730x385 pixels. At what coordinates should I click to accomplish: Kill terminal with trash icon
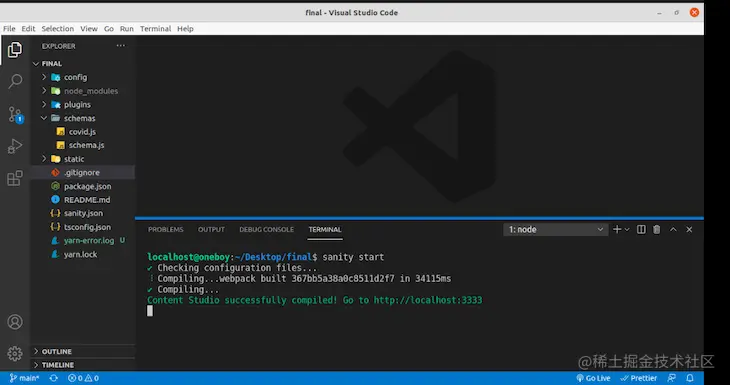656,230
